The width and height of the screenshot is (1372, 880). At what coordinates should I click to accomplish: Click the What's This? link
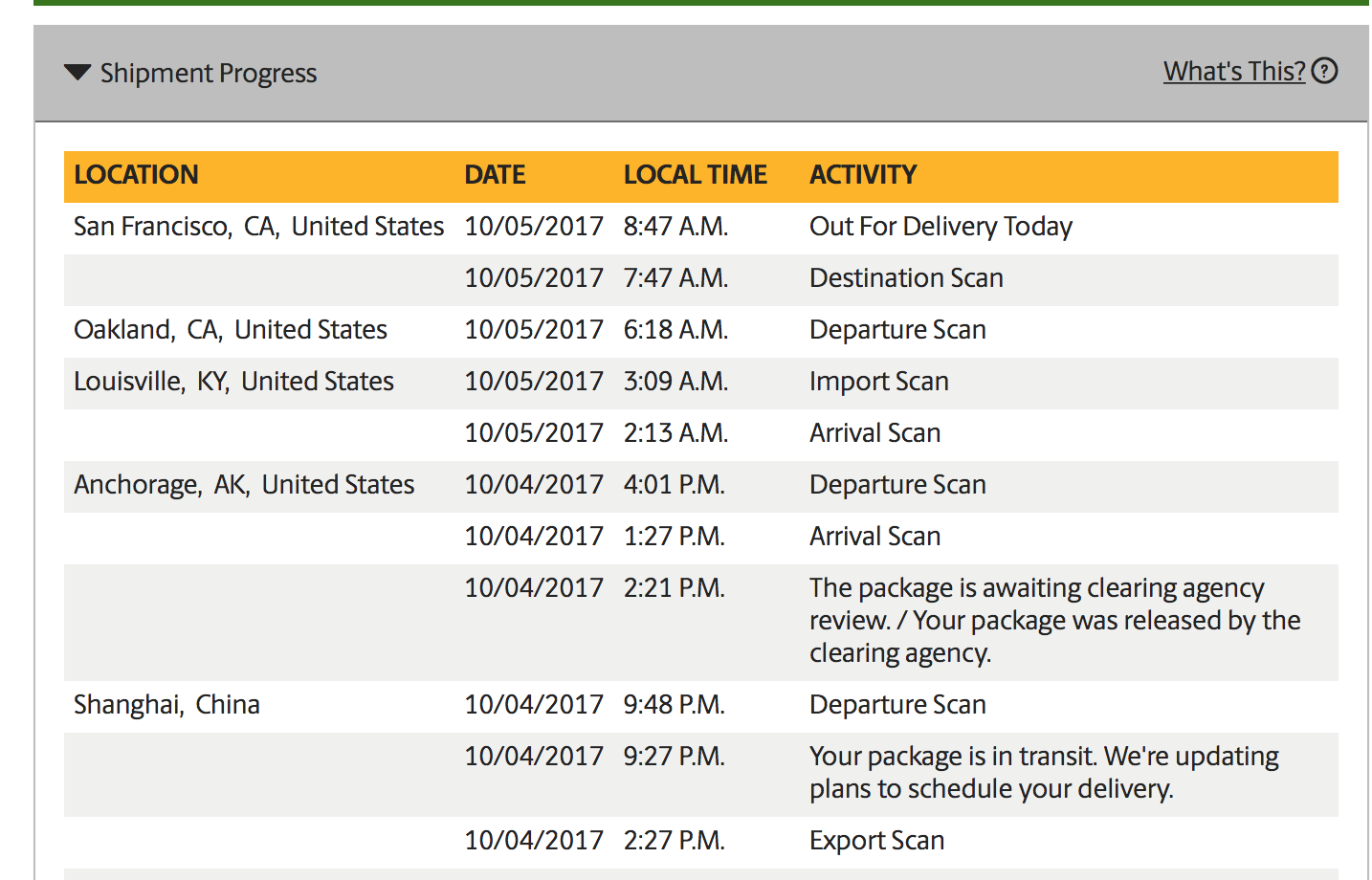(1233, 72)
